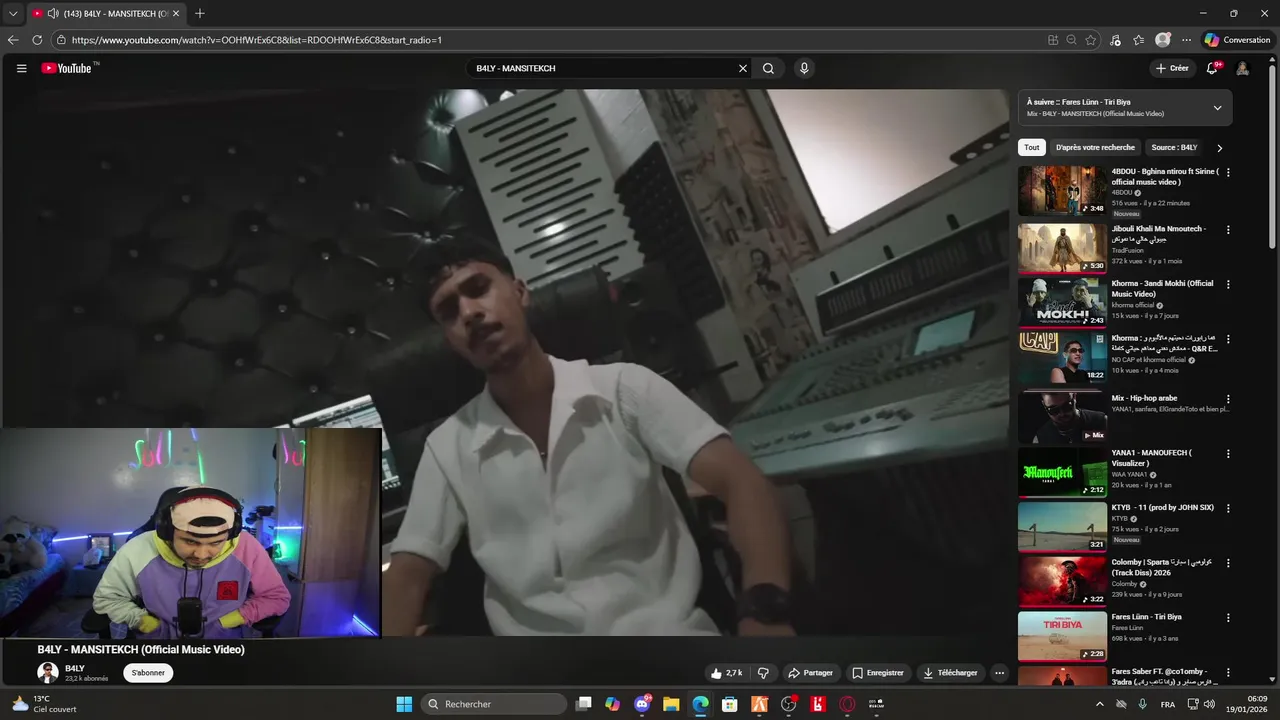Click the browser back arrow

[13, 40]
